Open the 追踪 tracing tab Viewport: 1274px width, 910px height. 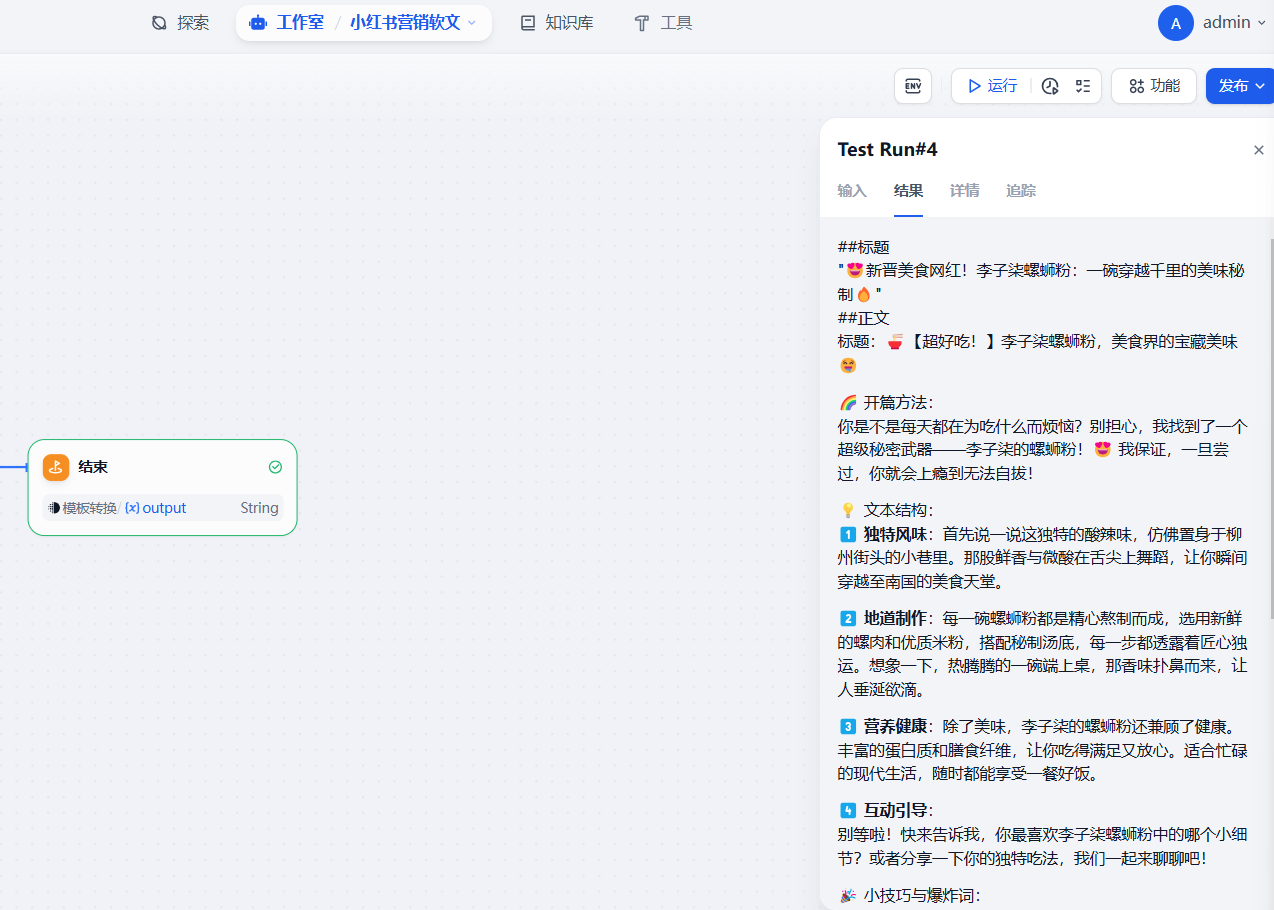pyautogui.click(x=1020, y=191)
